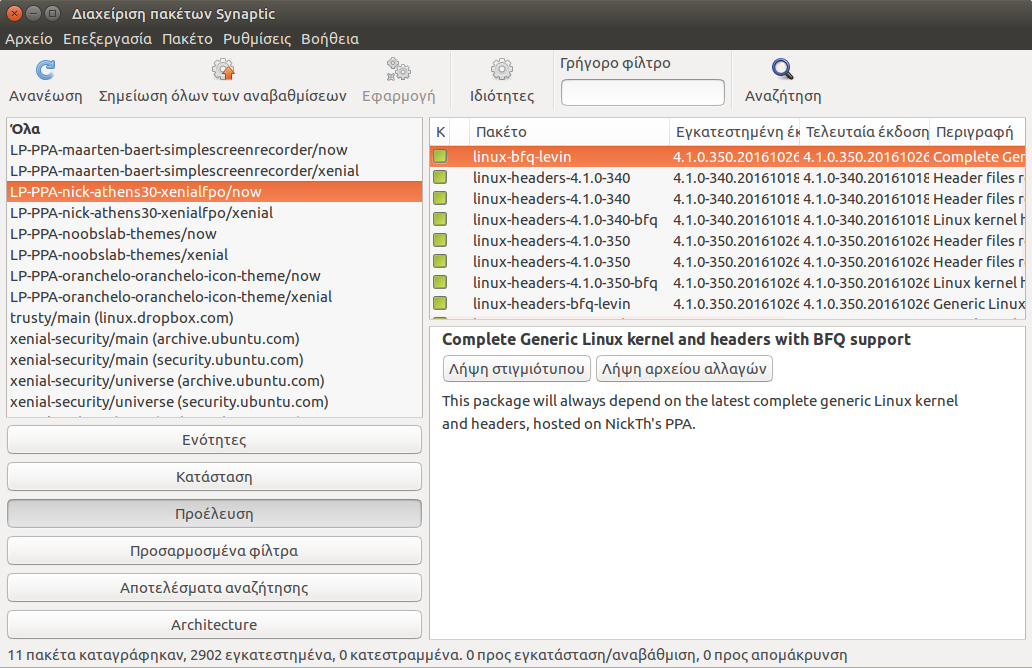The width and height of the screenshot is (1032, 668).
Task: Switch to the Ενότητες filter view
Action: (214, 440)
